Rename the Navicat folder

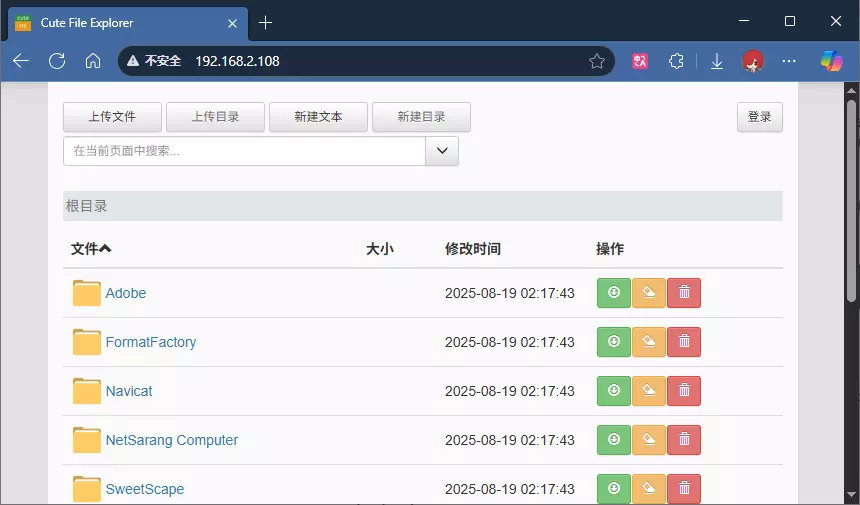tap(649, 391)
